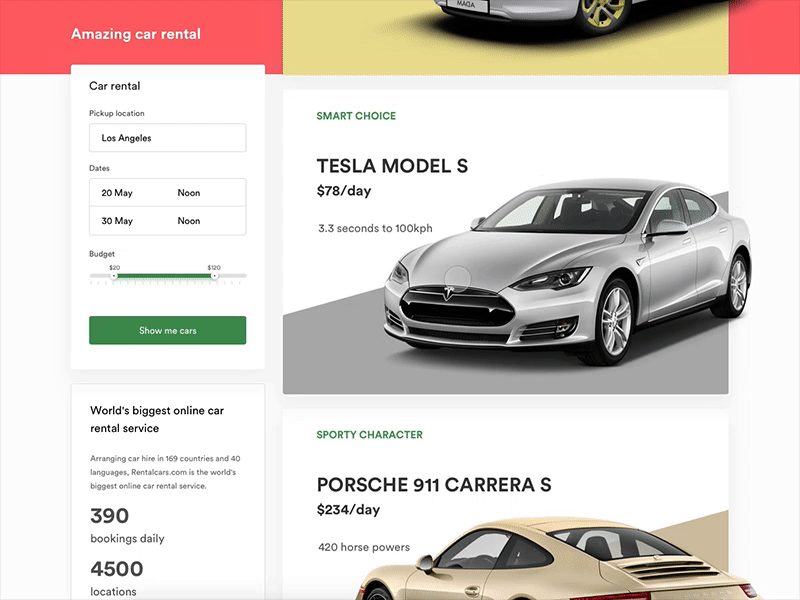Click the $234/day Porsche price
Image resolution: width=800 pixels, height=600 pixels.
click(348, 510)
